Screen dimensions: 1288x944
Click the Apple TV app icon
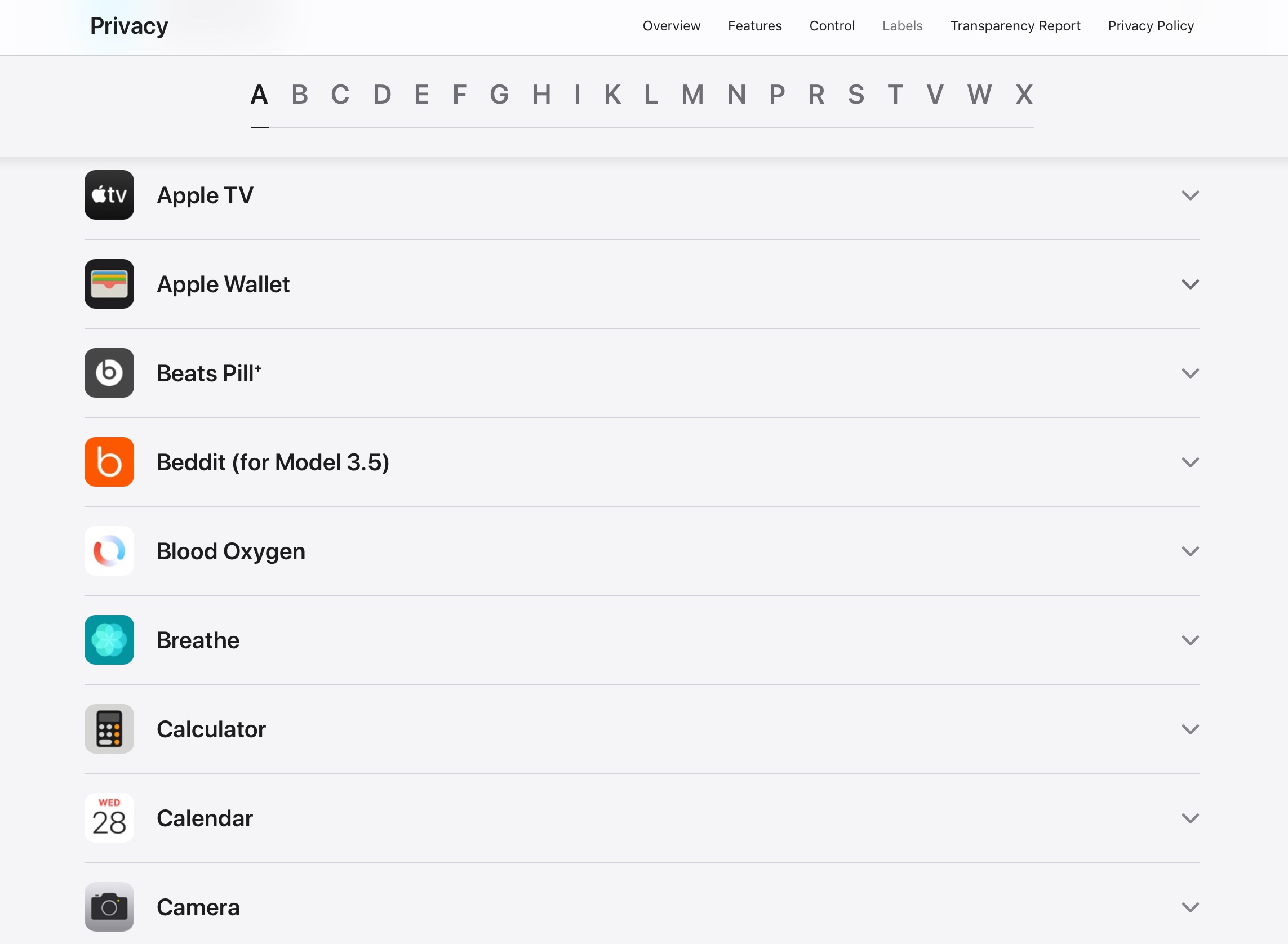[109, 195]
